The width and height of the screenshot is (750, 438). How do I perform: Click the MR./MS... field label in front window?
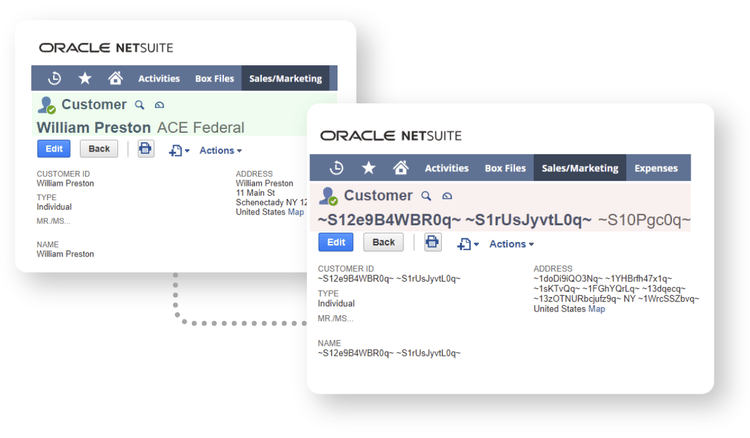[336, 319]
